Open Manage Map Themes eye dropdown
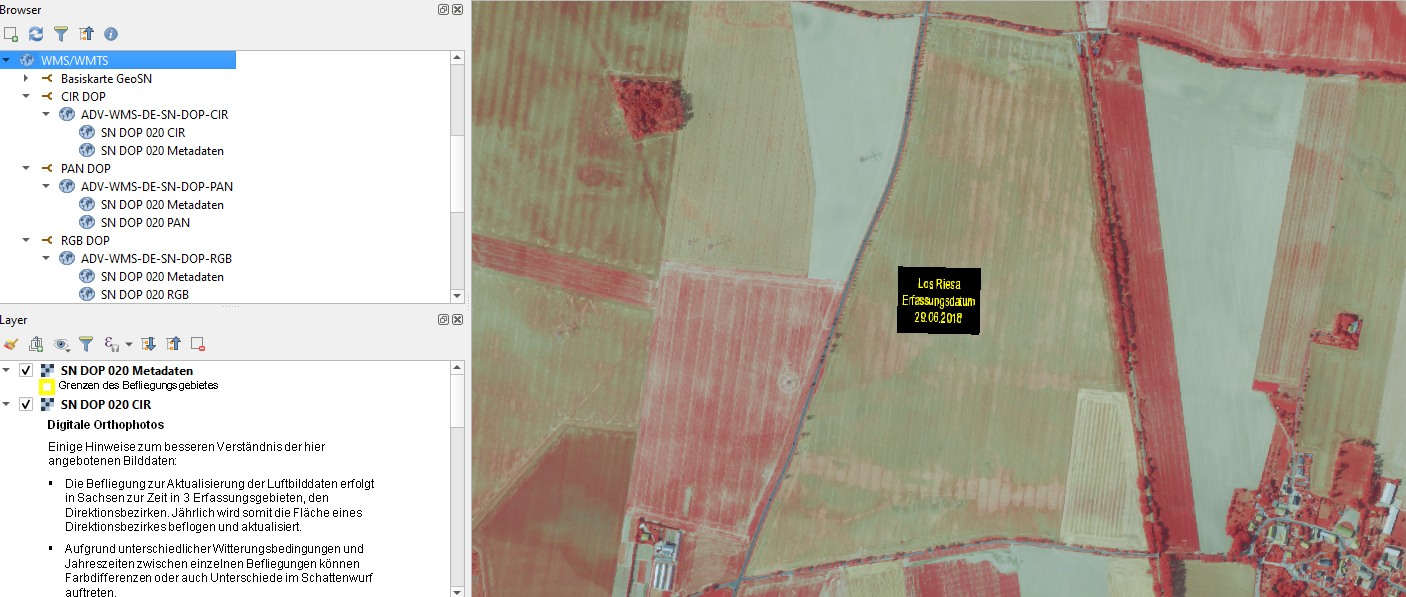The height and width of the screenshot is (597, 1406). click(62, 344)
